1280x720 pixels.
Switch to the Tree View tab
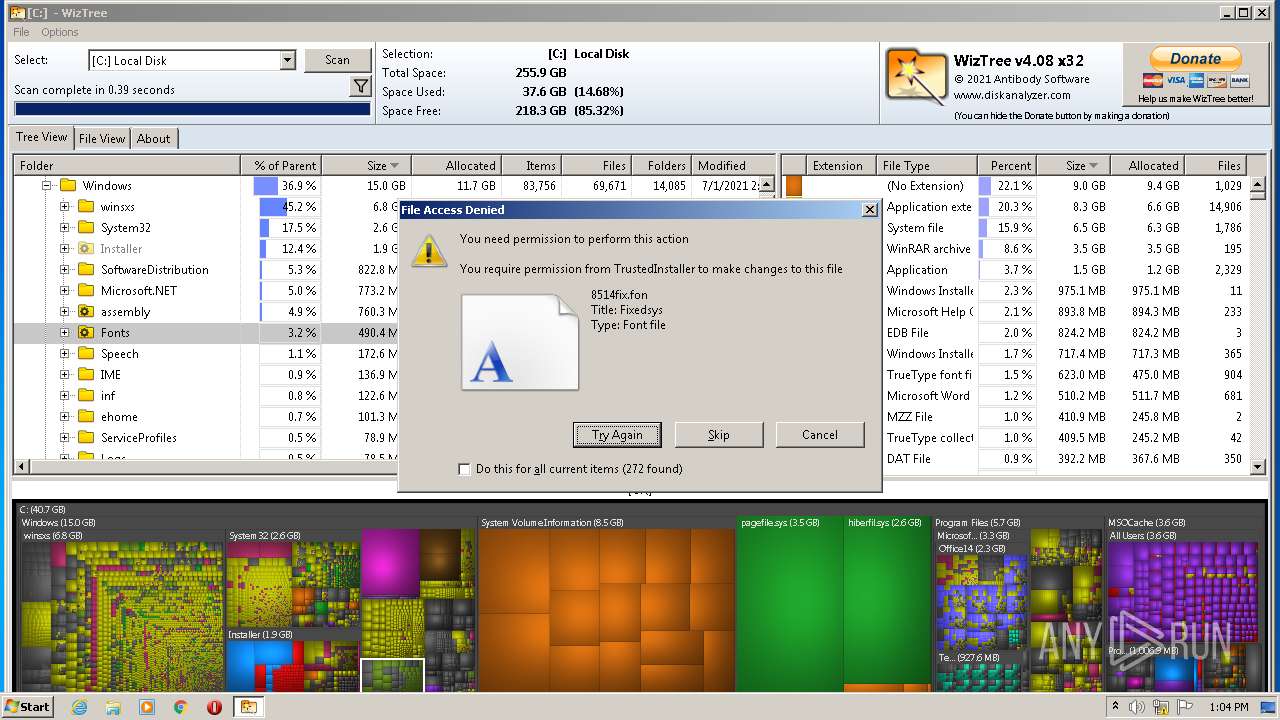click(x=42, y=137)
